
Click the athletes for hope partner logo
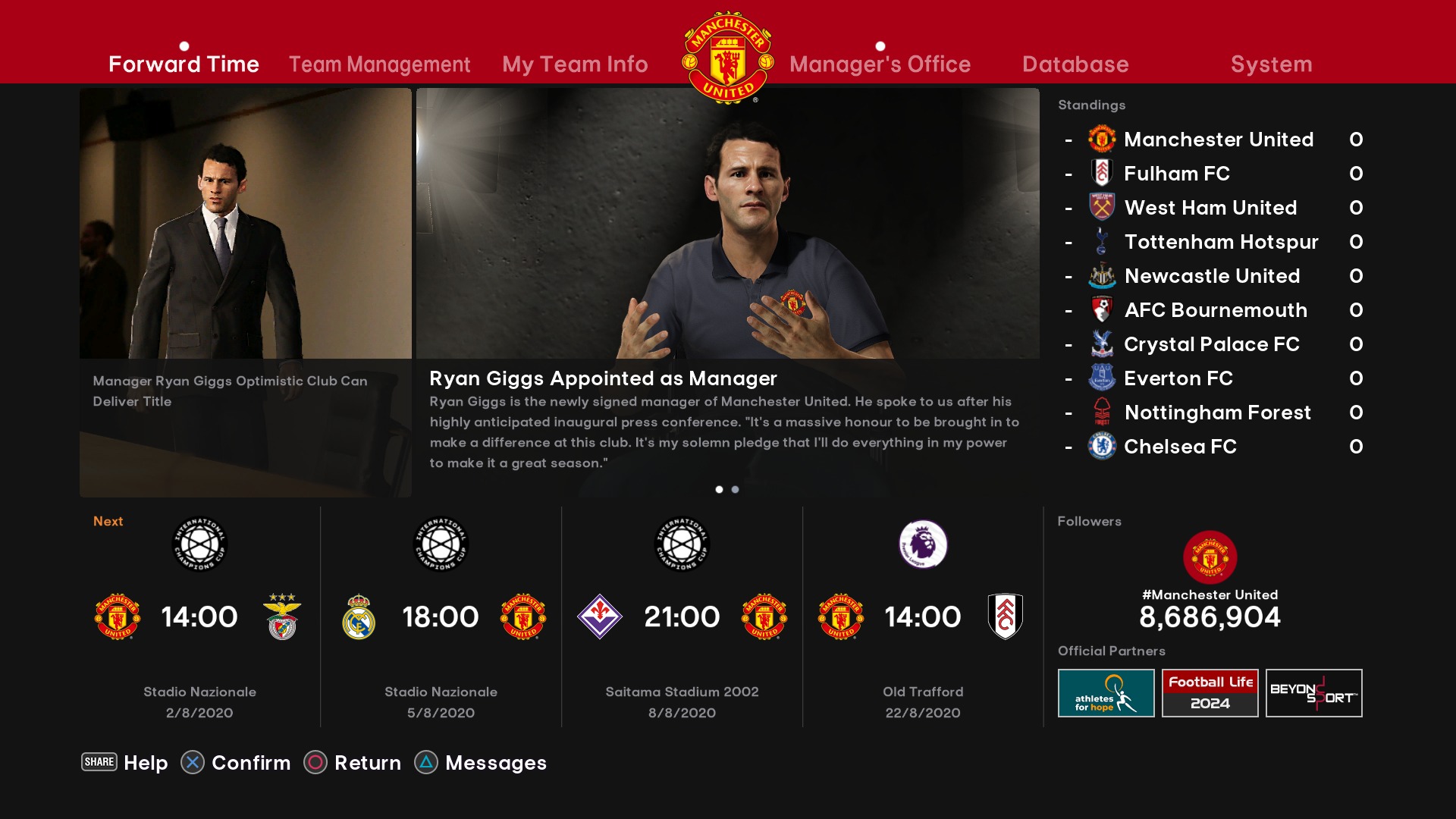tap(1106, 693)
